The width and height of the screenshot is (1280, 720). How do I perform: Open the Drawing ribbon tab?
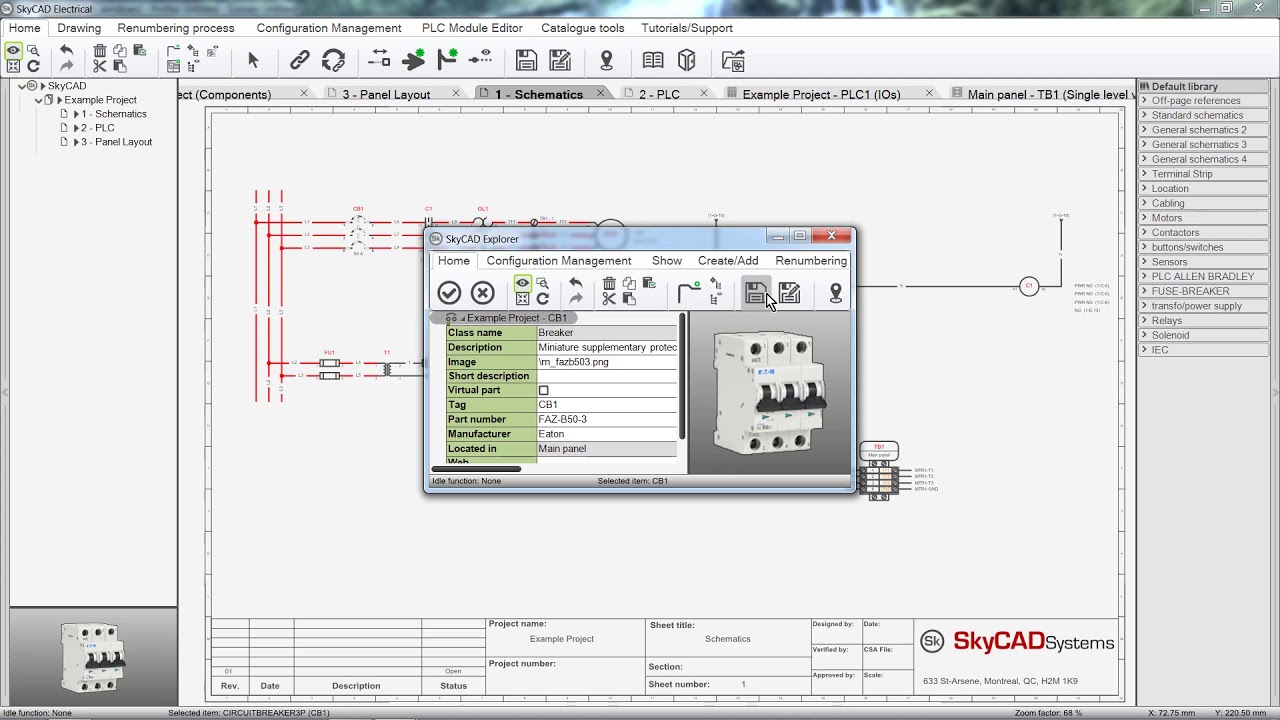pos(79,28)
